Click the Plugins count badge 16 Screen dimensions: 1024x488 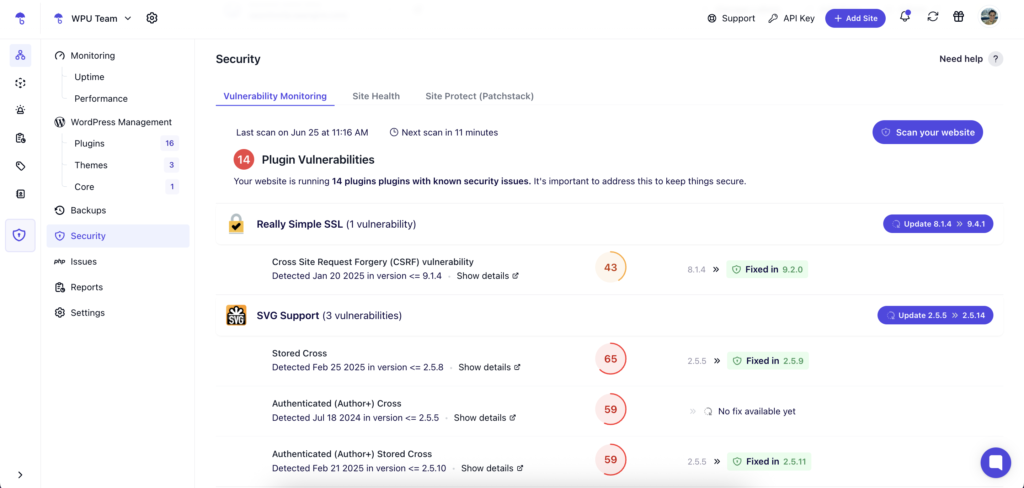169,143
